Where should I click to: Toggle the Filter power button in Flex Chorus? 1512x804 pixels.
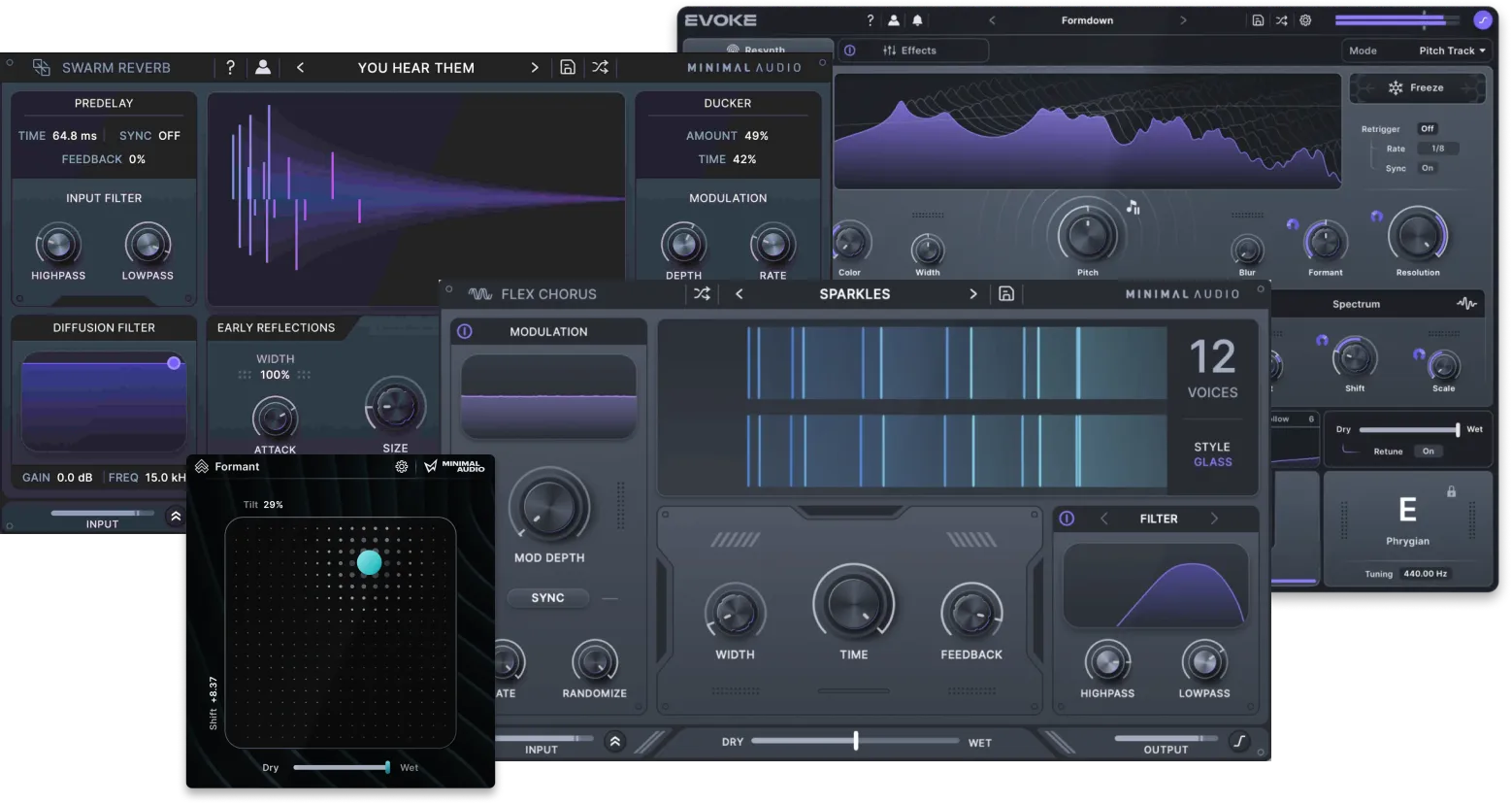coord(1067,519)
